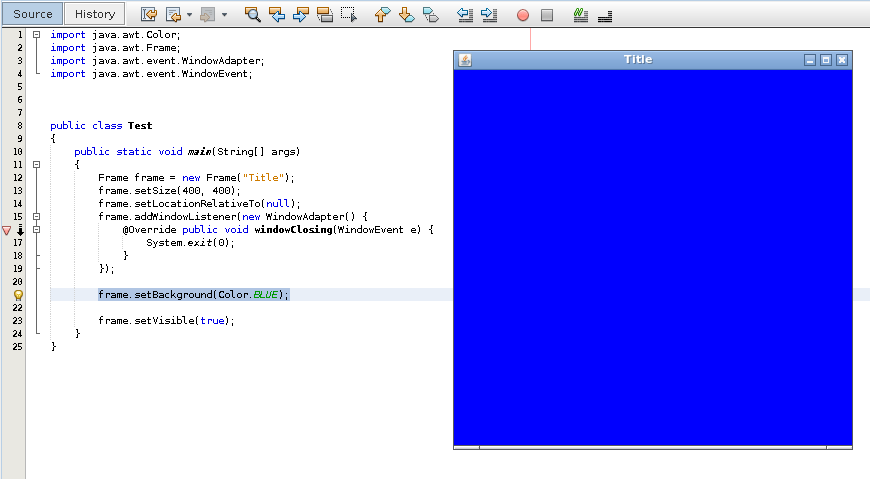The width and height of the screenshot is (870, 479).
Task: Click the override arrow glyph beside windowClosing
Action: [20, 230]
